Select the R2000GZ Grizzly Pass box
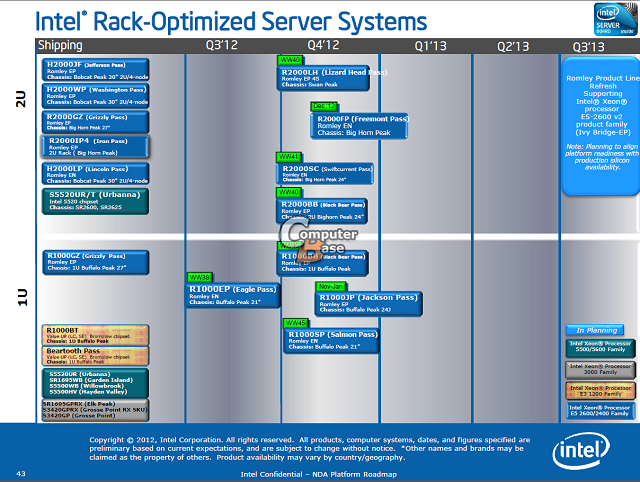 (x=96, y=122)
